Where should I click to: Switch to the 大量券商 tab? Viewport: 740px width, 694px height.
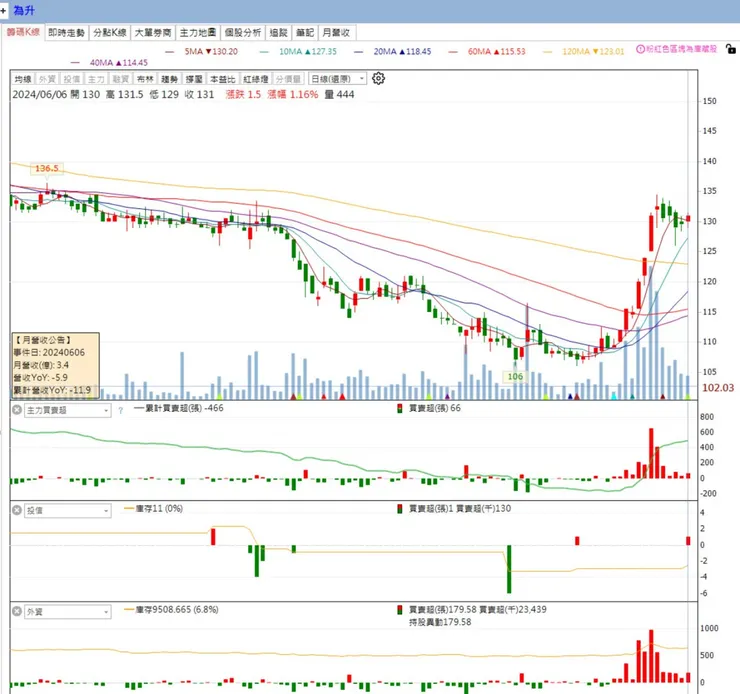point(153,33)
